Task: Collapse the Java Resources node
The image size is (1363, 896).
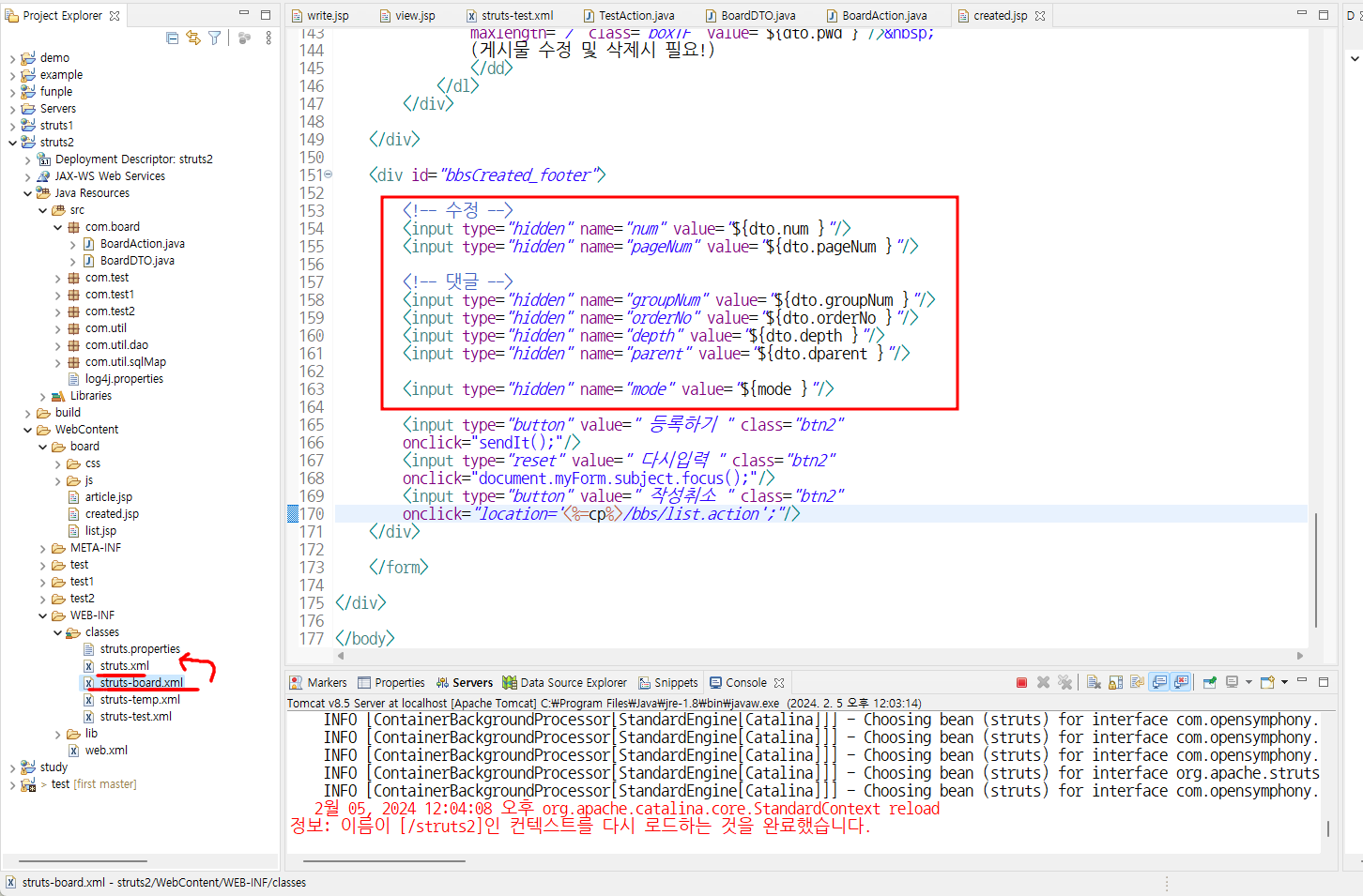Action: click(27, 193)
